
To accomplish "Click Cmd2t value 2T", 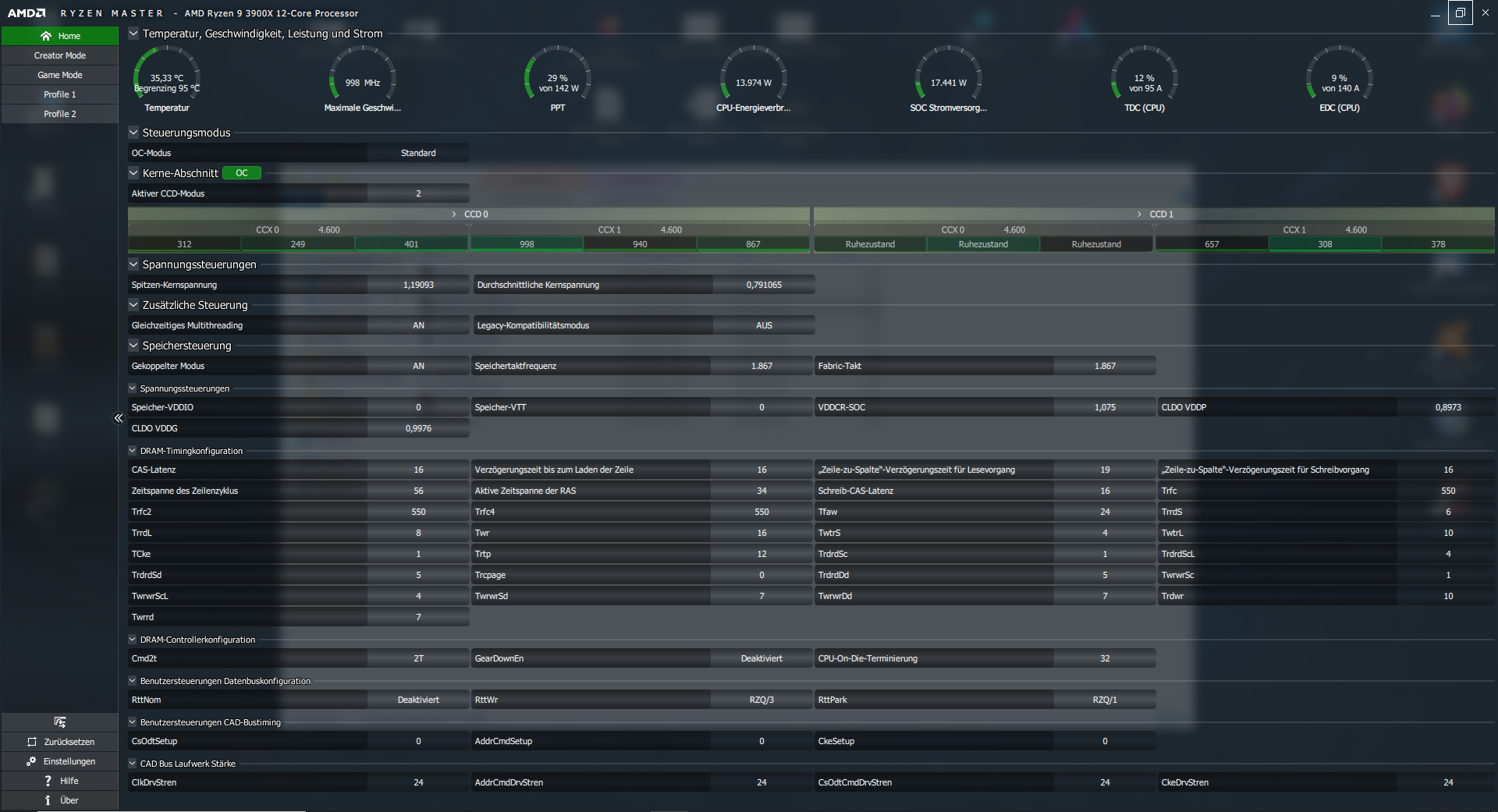I will [418, 658].
